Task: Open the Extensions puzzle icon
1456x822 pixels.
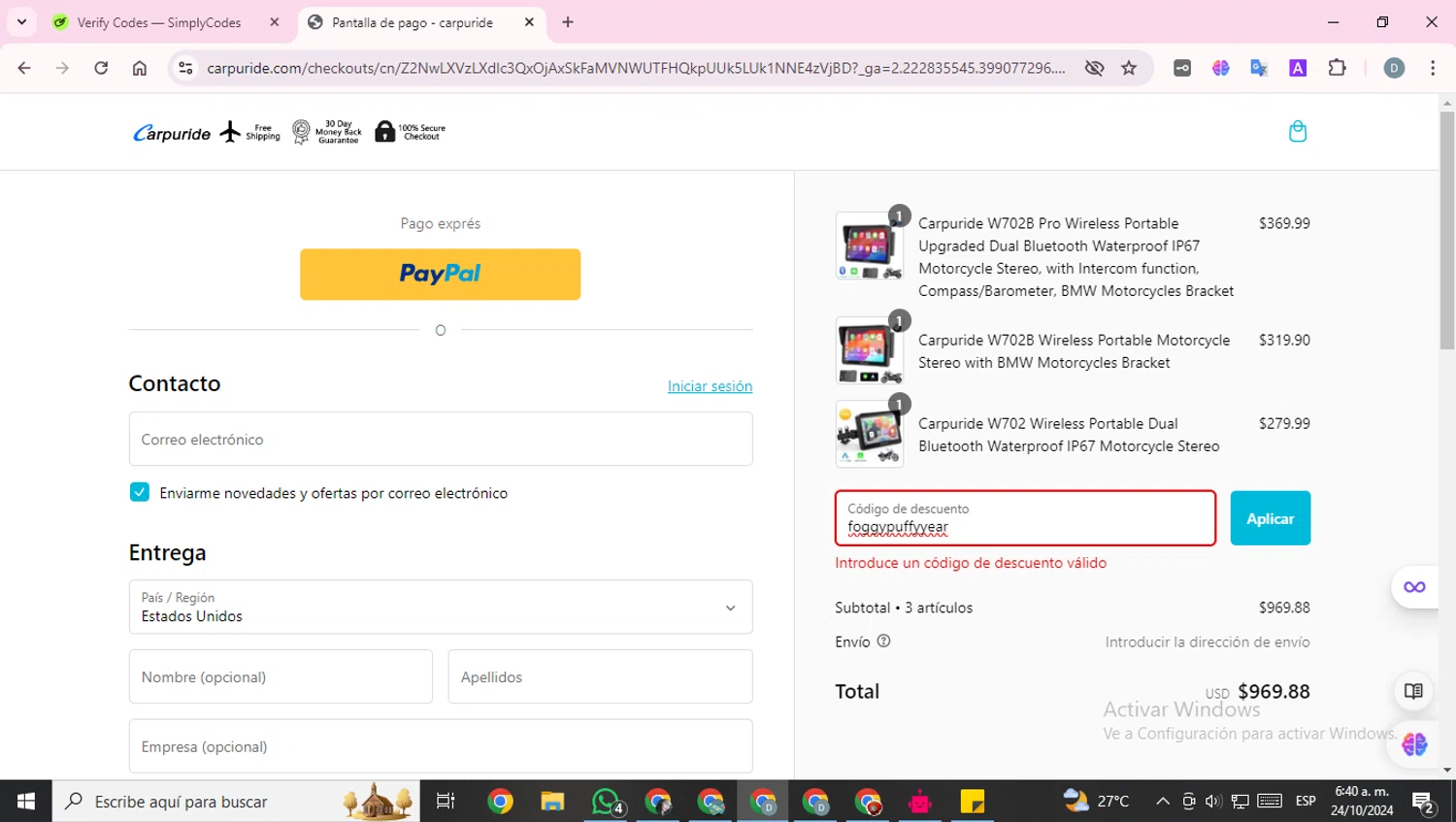Action: pyautogui.click(x=1337, y=68)
